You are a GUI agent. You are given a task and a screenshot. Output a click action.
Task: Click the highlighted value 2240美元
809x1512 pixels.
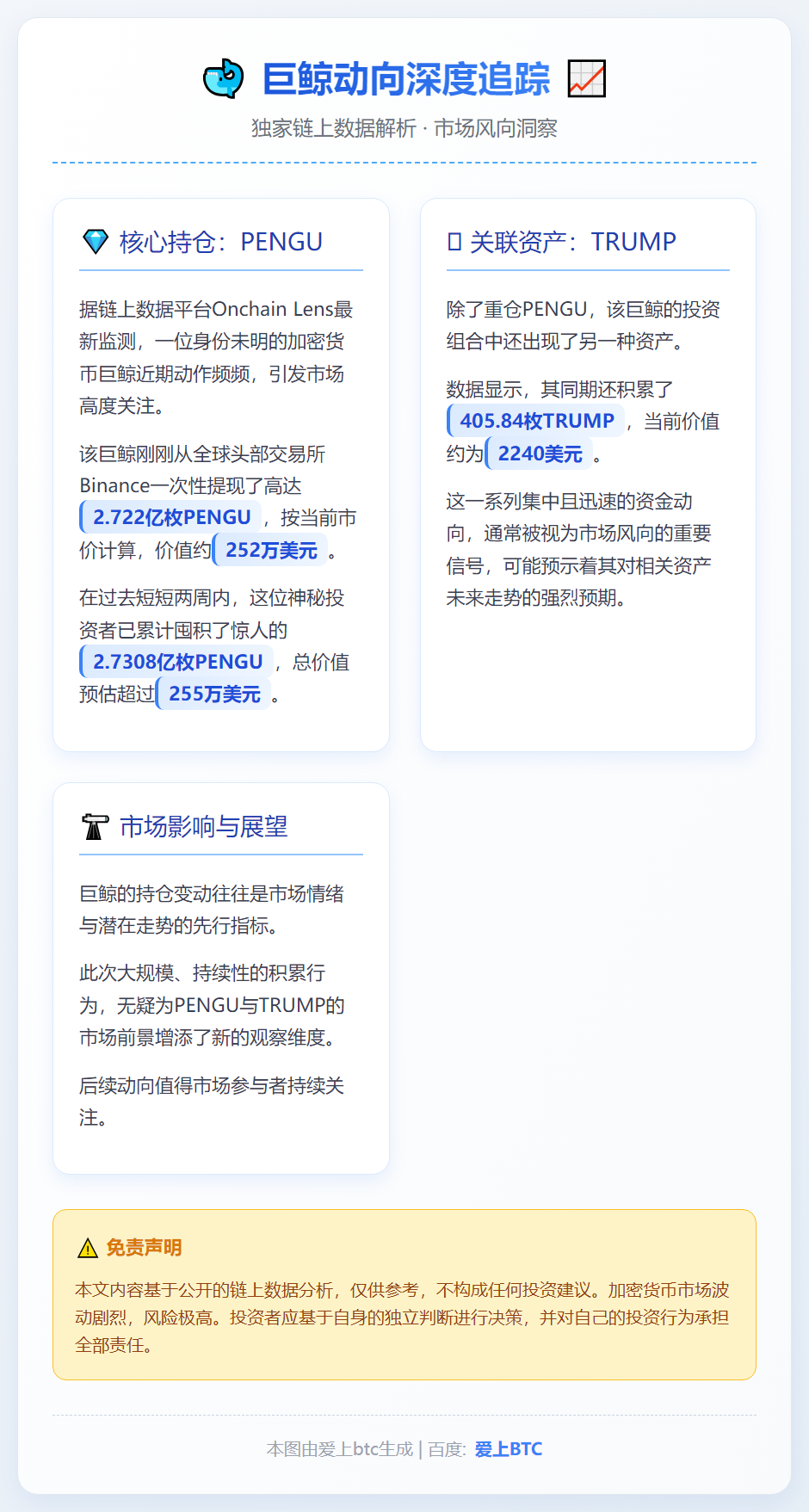pyautogui.click(x=540, y=454)
